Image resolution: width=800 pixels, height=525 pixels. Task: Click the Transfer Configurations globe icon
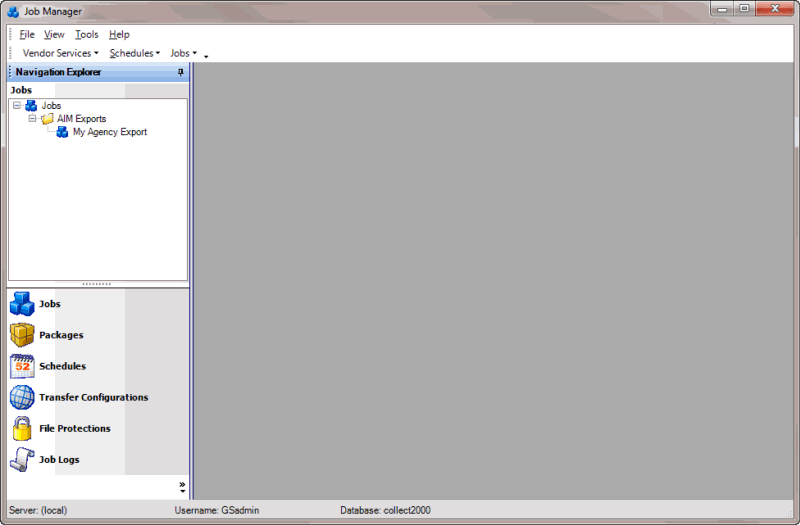click(22, 397)
